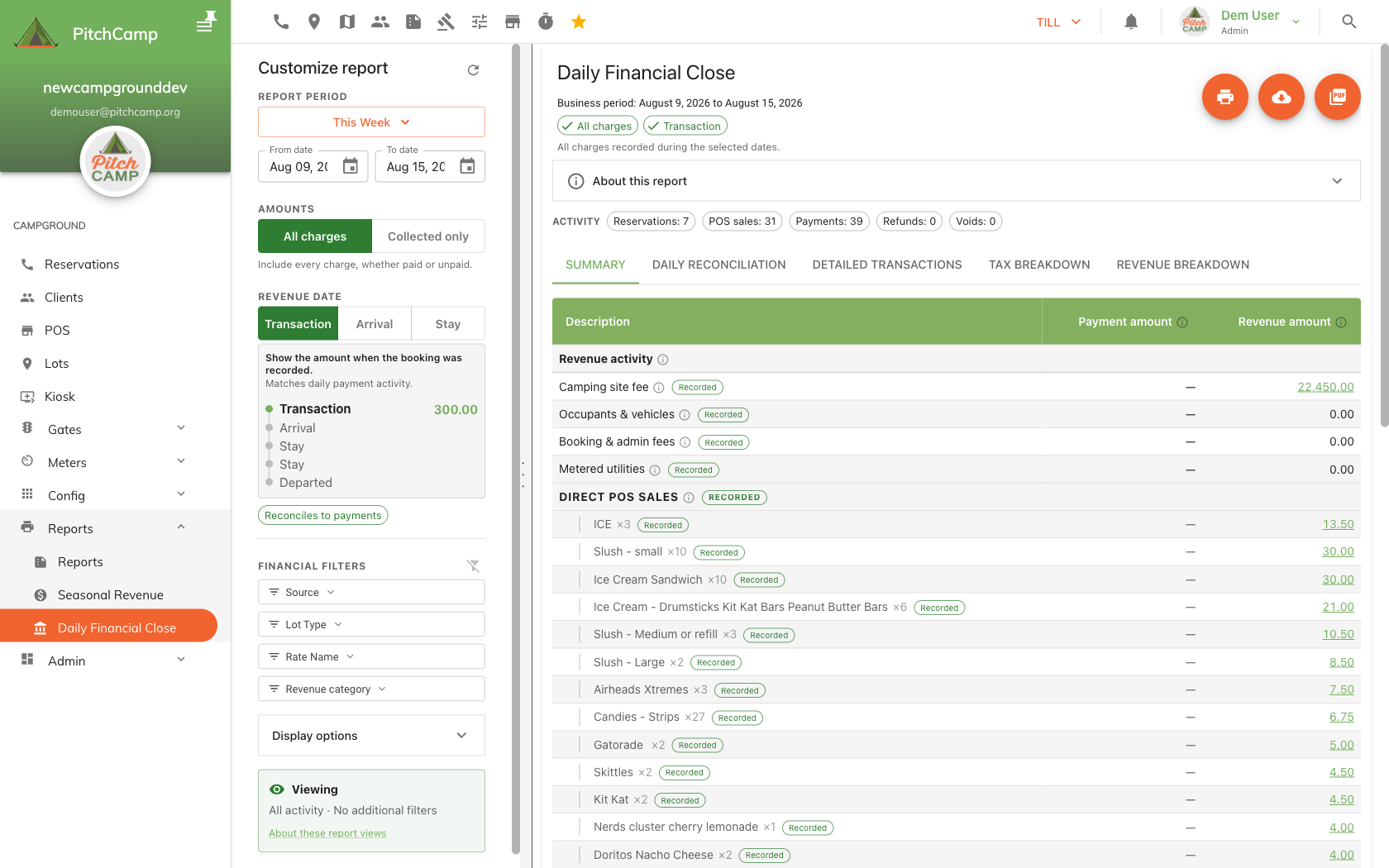The height and width of the screenshot is (868, 1389).
Task: Open the 22,450.00 Camping site fee amount
Action: pos(1325,387)
